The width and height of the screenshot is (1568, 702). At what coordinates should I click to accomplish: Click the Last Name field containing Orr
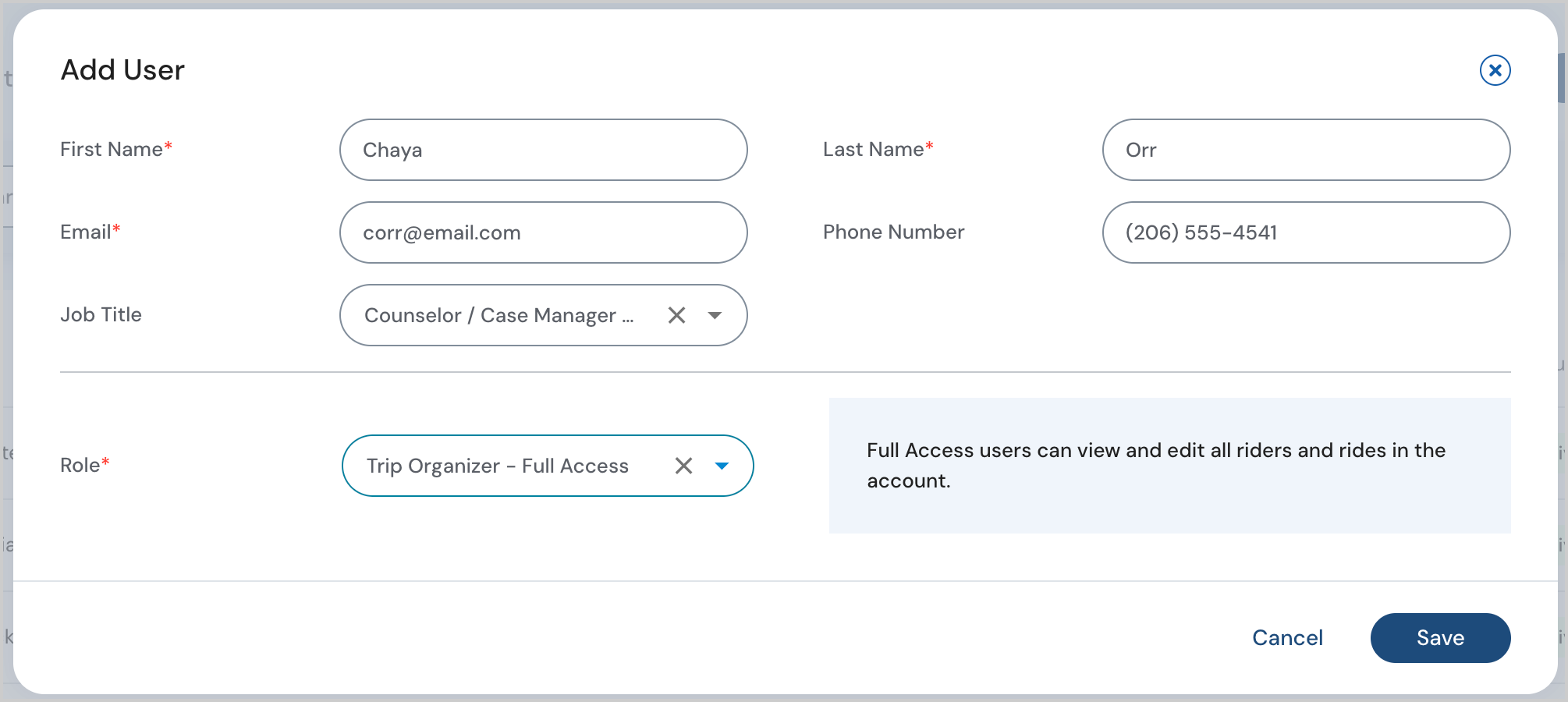(x=1306, y=150)
